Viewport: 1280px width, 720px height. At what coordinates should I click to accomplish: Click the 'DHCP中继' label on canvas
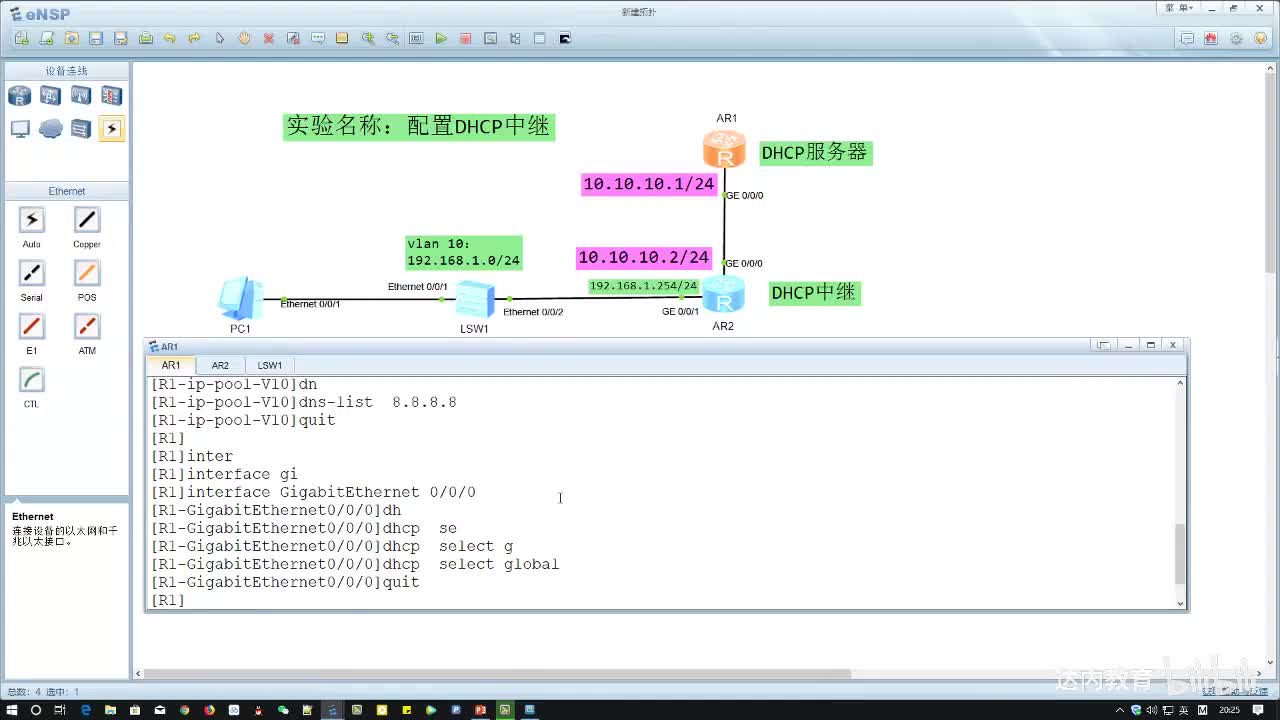click(x=813, y=293)
